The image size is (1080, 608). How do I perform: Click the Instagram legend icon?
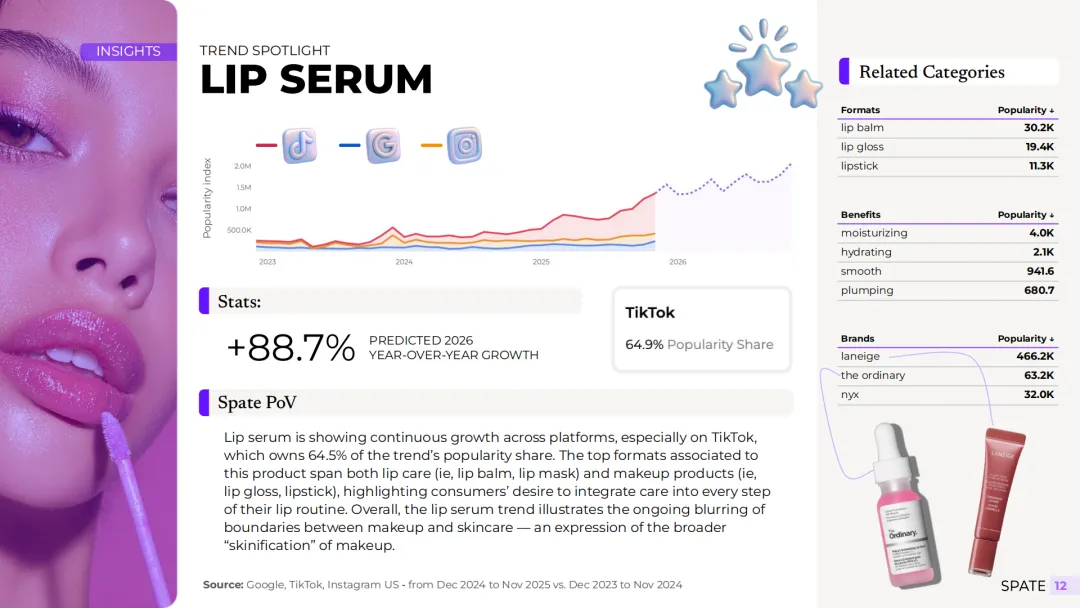(464, 145)
